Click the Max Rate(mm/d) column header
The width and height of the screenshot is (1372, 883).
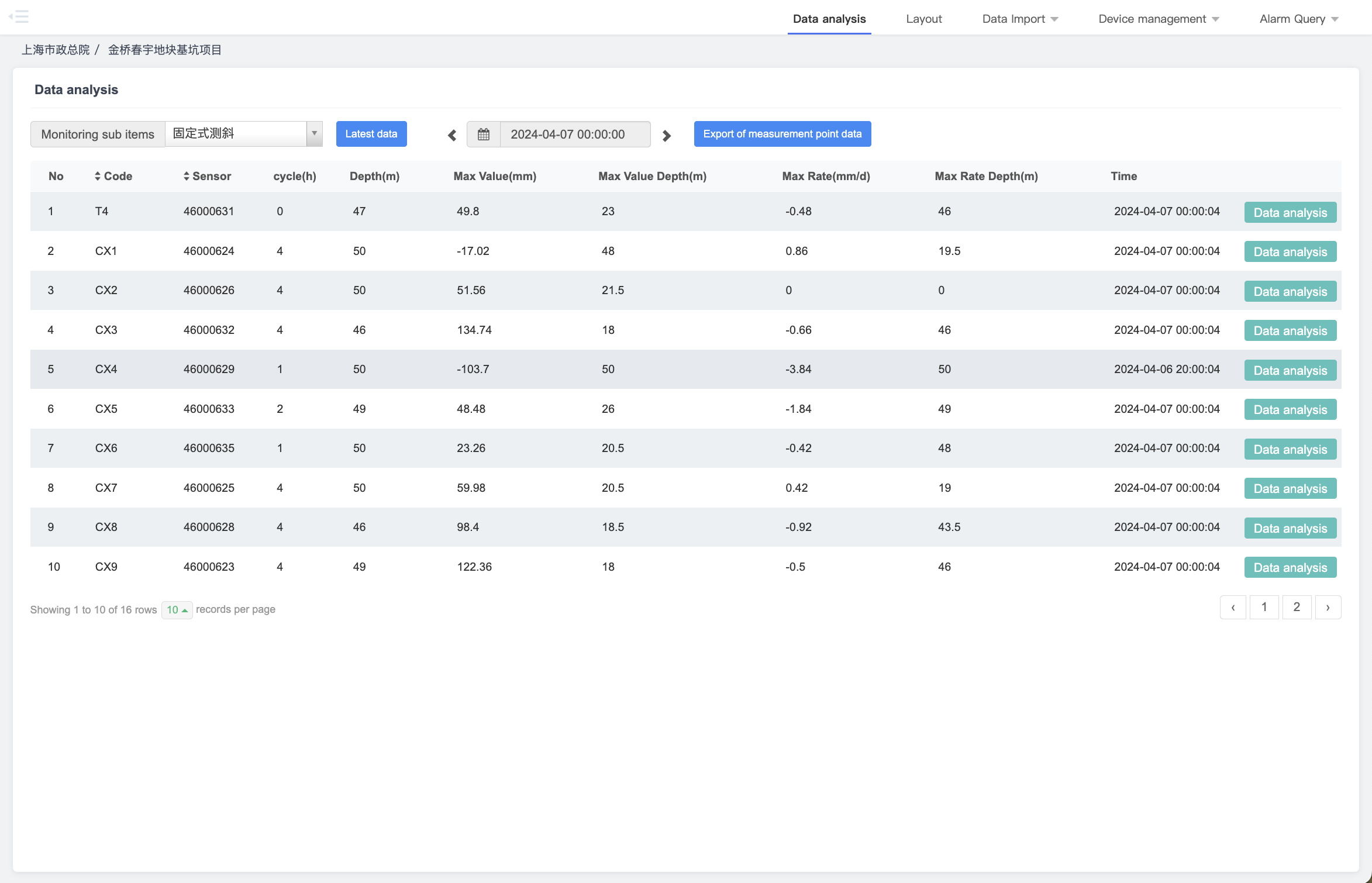(826, 176)
